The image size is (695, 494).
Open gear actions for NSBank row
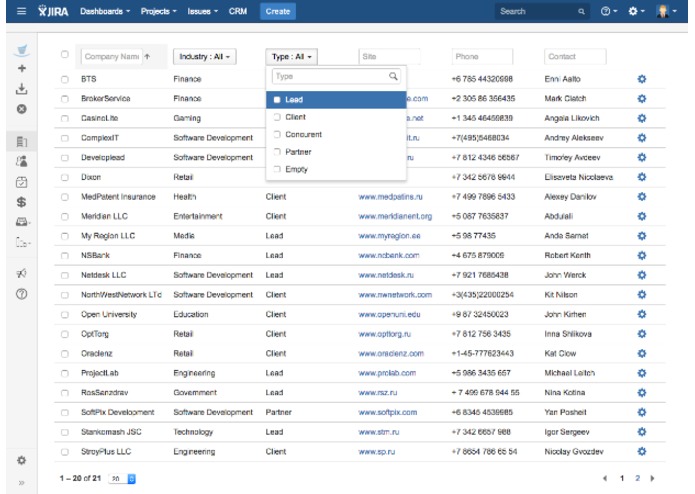coord(641,255)
